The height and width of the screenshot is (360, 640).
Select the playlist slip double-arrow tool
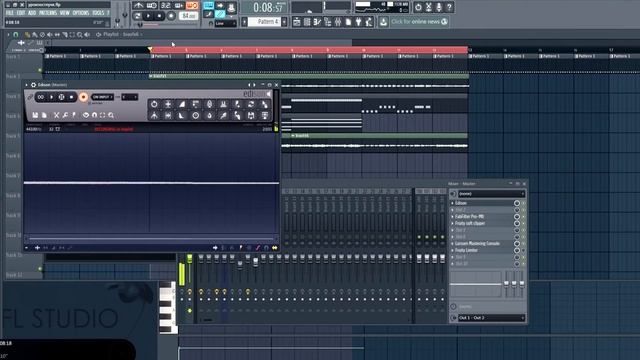pyautogui.click(x=57, y=35)
